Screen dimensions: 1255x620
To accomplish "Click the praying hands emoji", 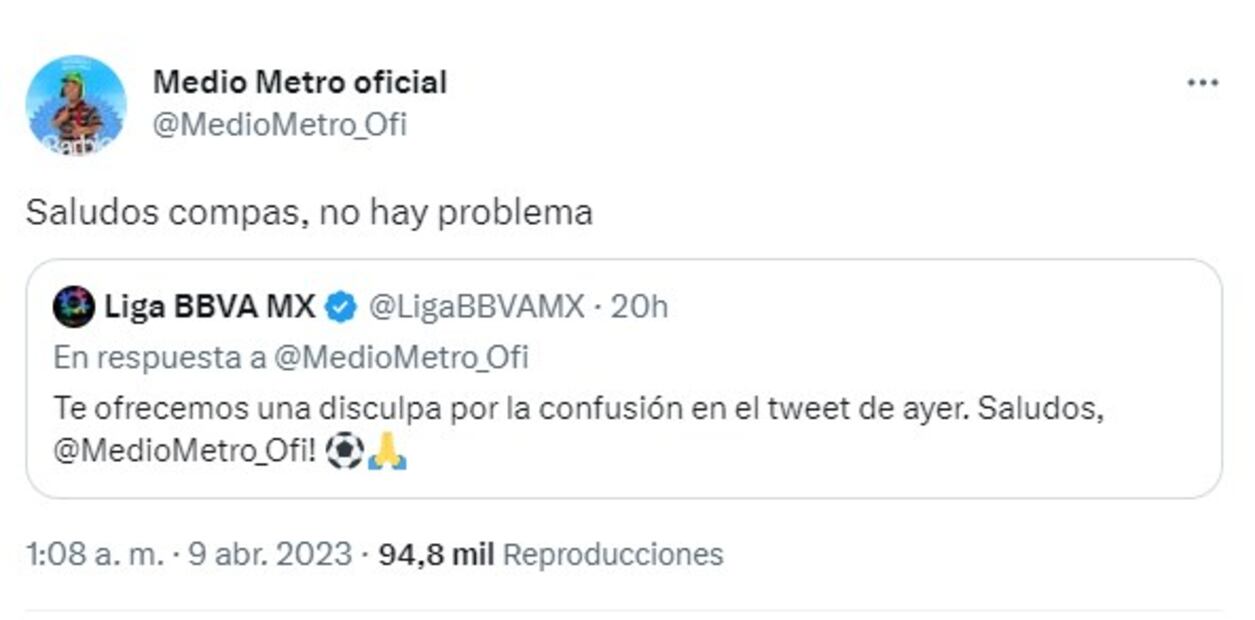I will (387, 451).
